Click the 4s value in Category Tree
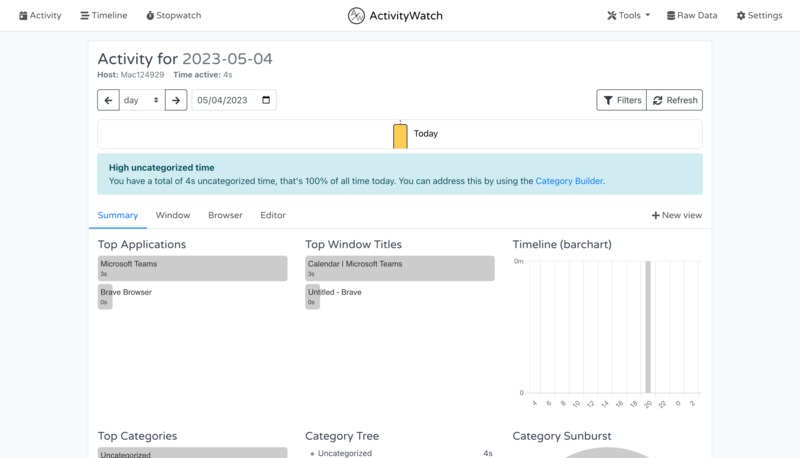This screenshot has width=800, height=458. click(x=488, y=453)
